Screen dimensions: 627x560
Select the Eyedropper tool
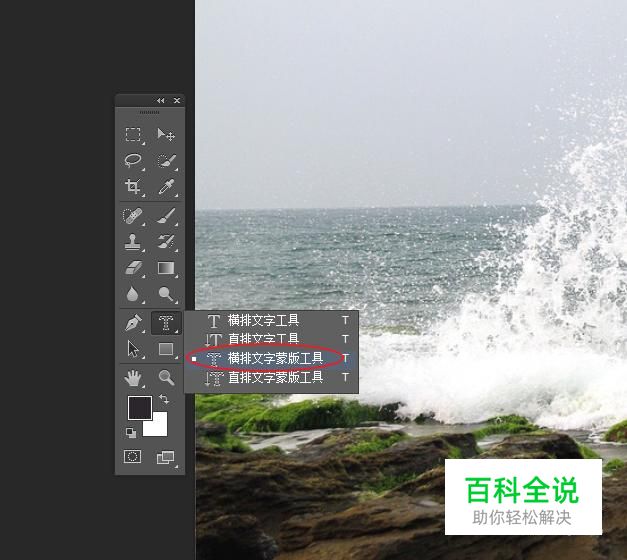166,186
